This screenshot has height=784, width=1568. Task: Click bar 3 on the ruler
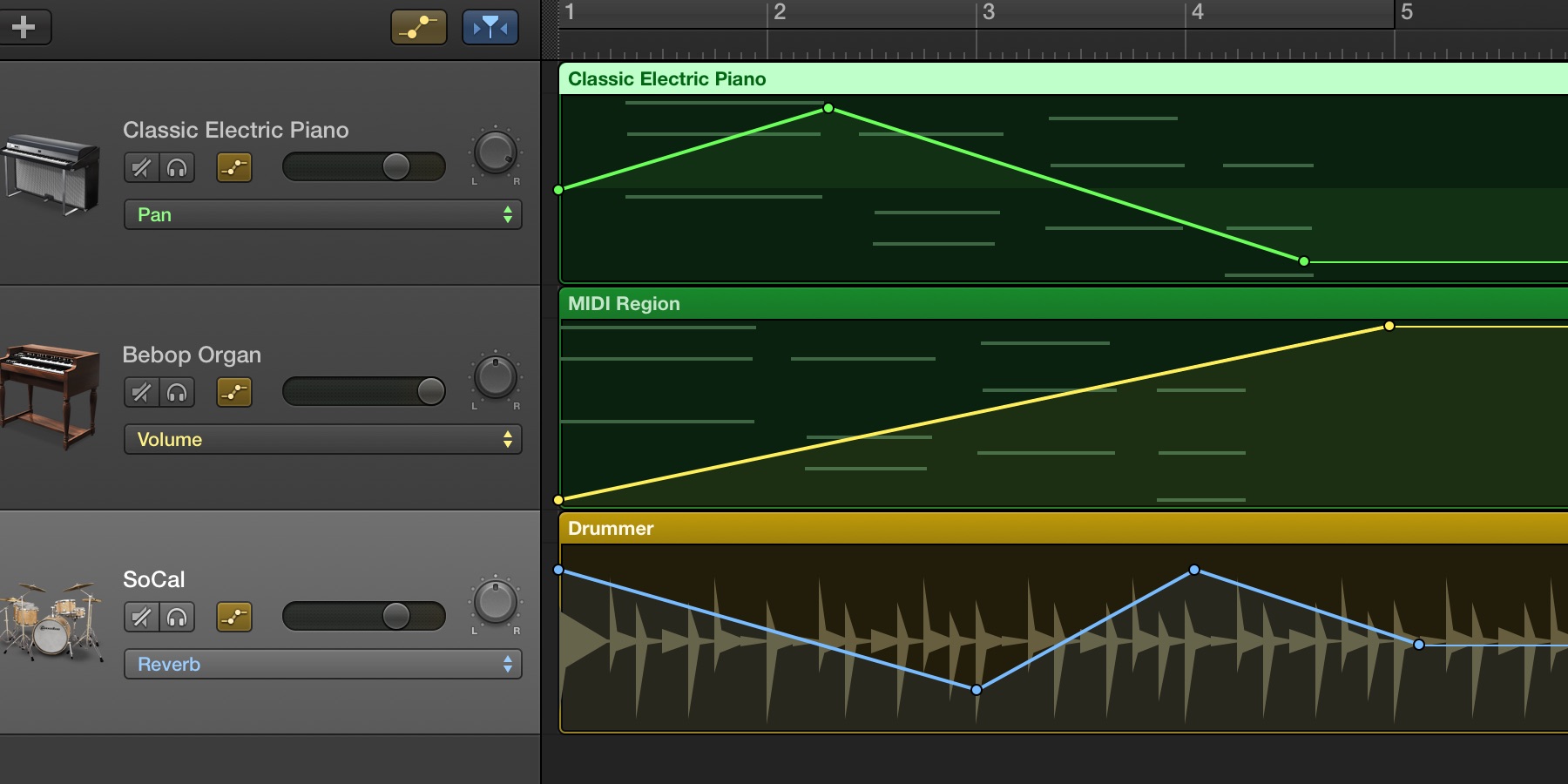pos(989,12)
